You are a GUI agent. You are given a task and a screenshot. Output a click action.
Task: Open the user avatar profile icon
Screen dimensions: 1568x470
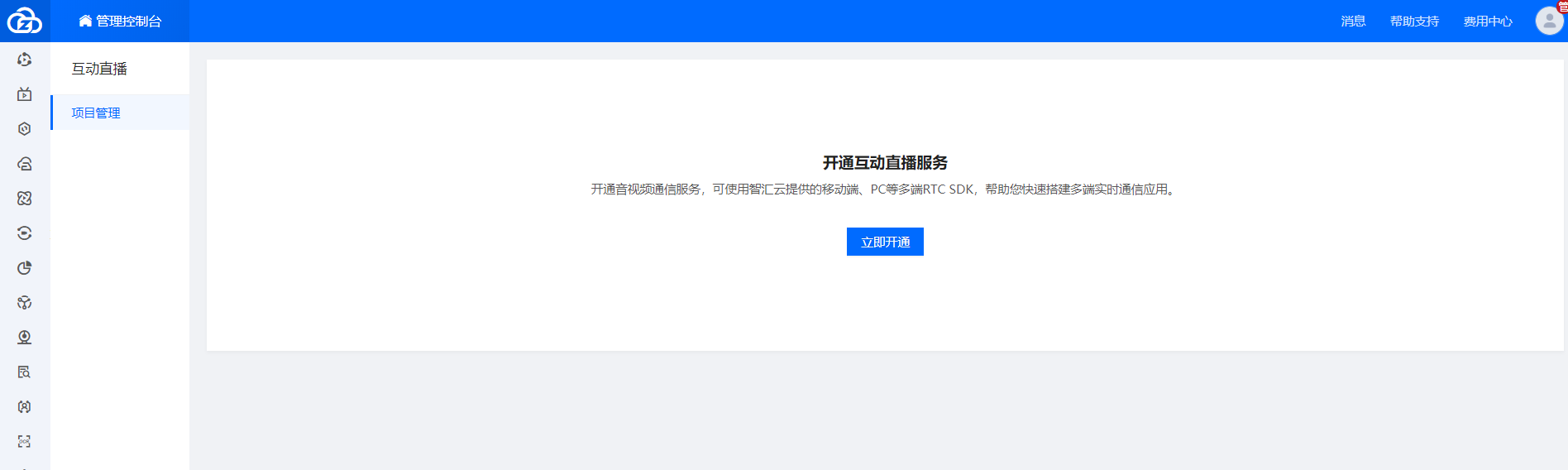point(1549,21)
